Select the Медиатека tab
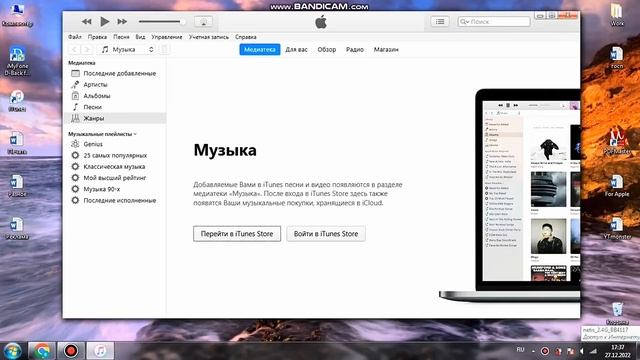Screen dimensions: 640x360 [x=260, y=49]
